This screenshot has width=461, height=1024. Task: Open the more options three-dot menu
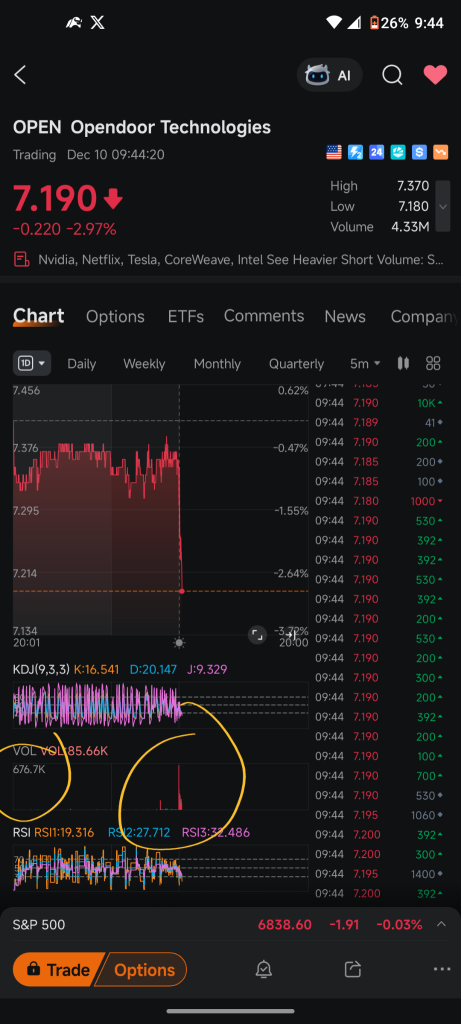click(x=442, y=970)
